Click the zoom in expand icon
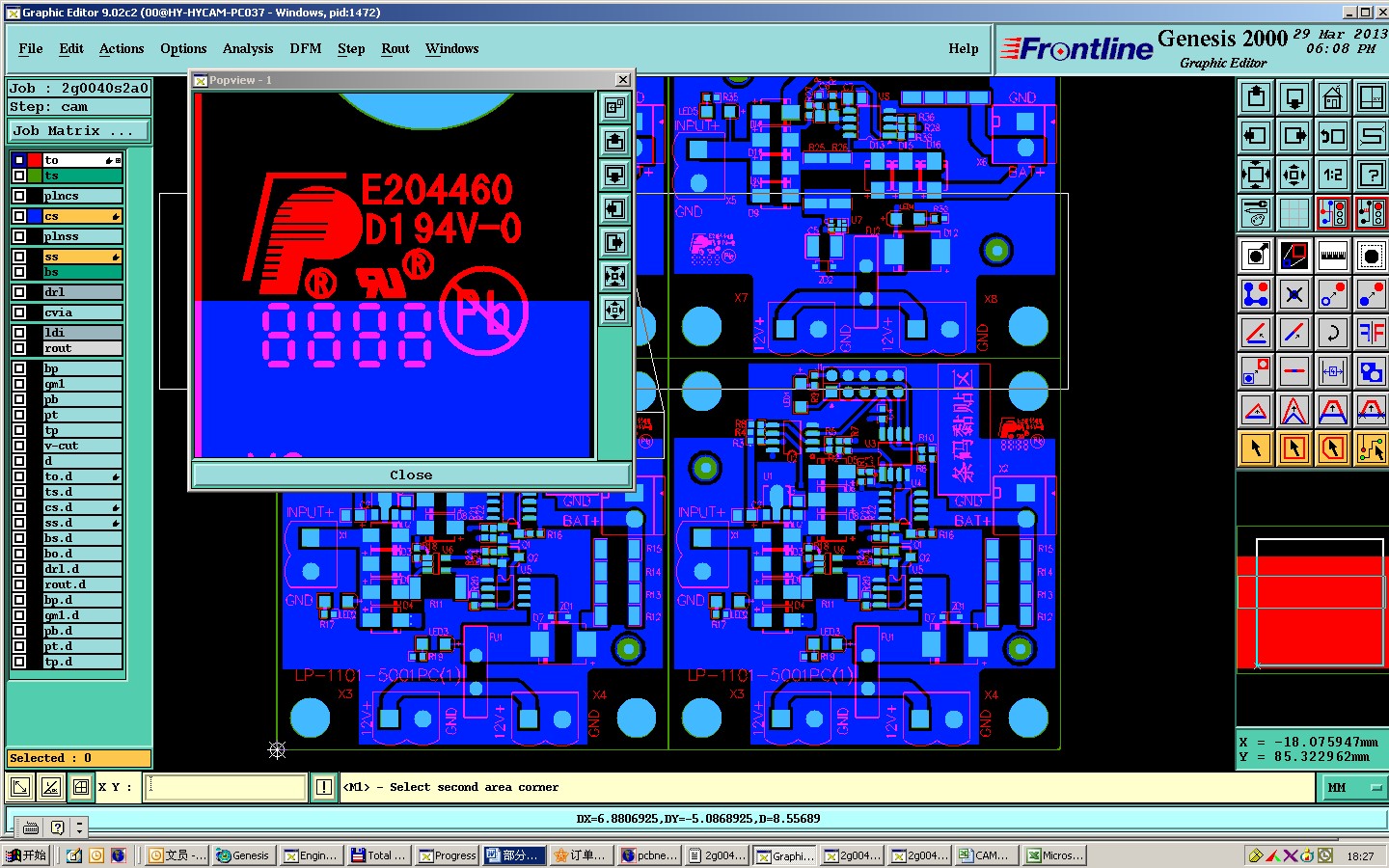The image size is (1389, 868). 1256,175
